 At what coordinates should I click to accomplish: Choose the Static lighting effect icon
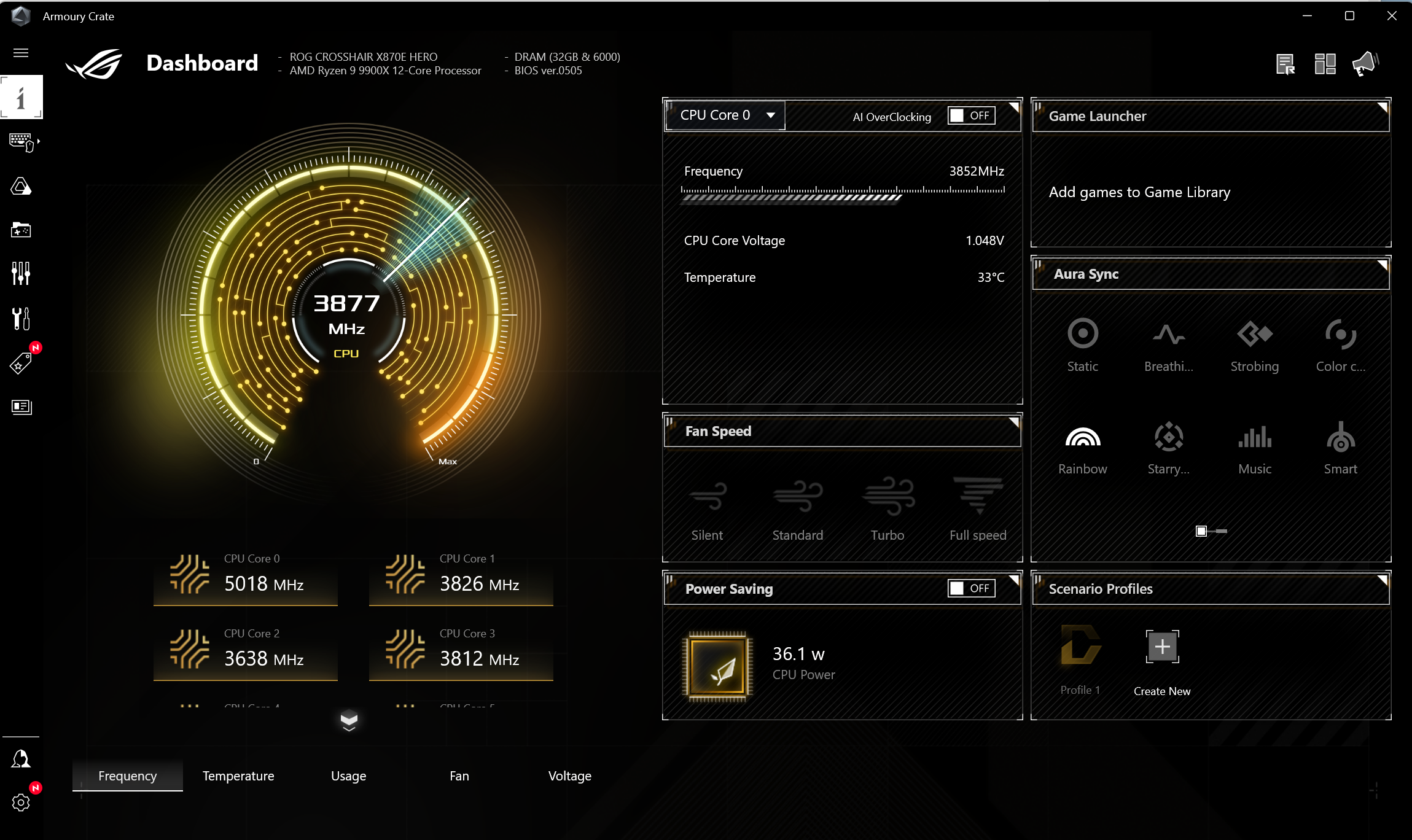point(1082,334)
